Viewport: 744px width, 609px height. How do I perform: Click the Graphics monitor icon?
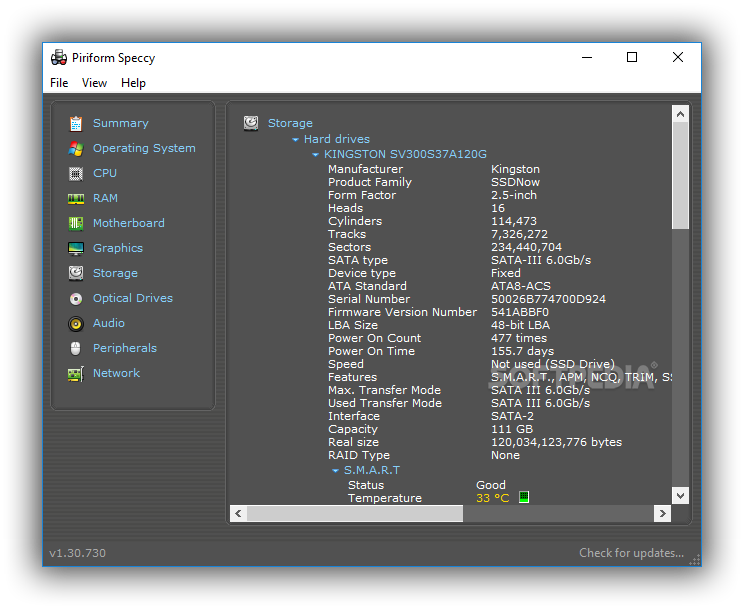[76, 248]
